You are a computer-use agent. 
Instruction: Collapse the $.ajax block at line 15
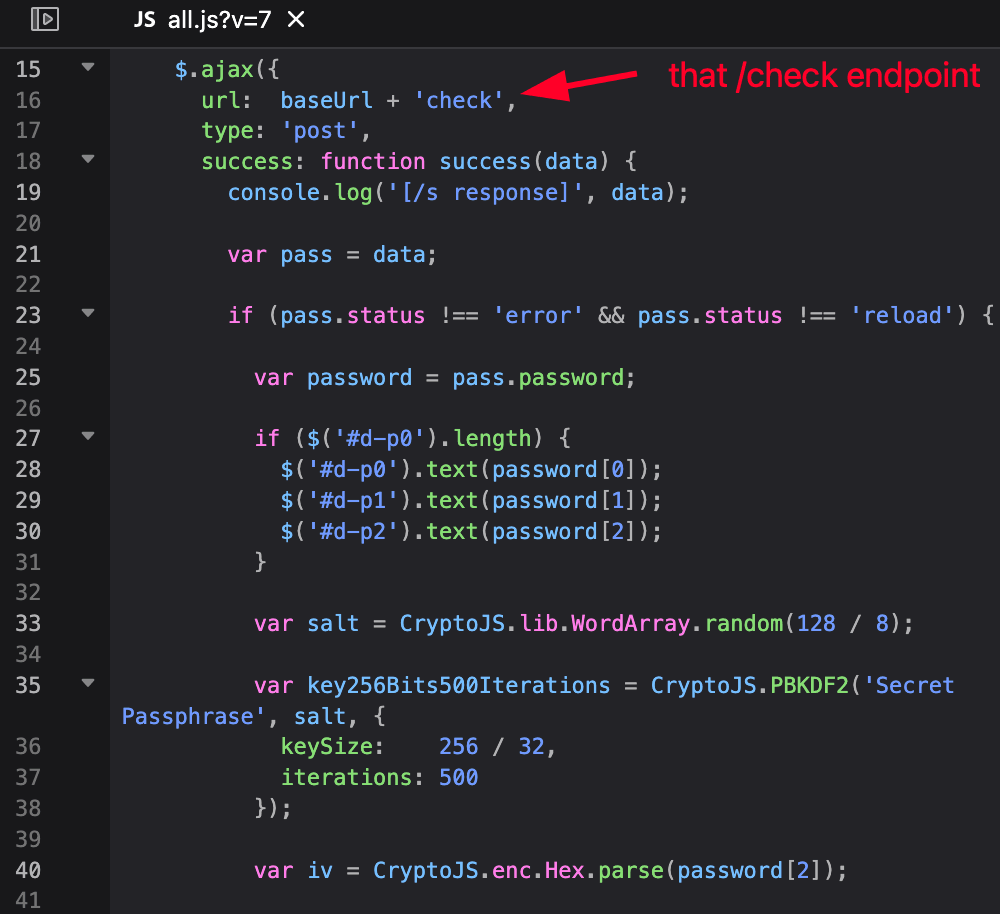(x=88, y=67)
